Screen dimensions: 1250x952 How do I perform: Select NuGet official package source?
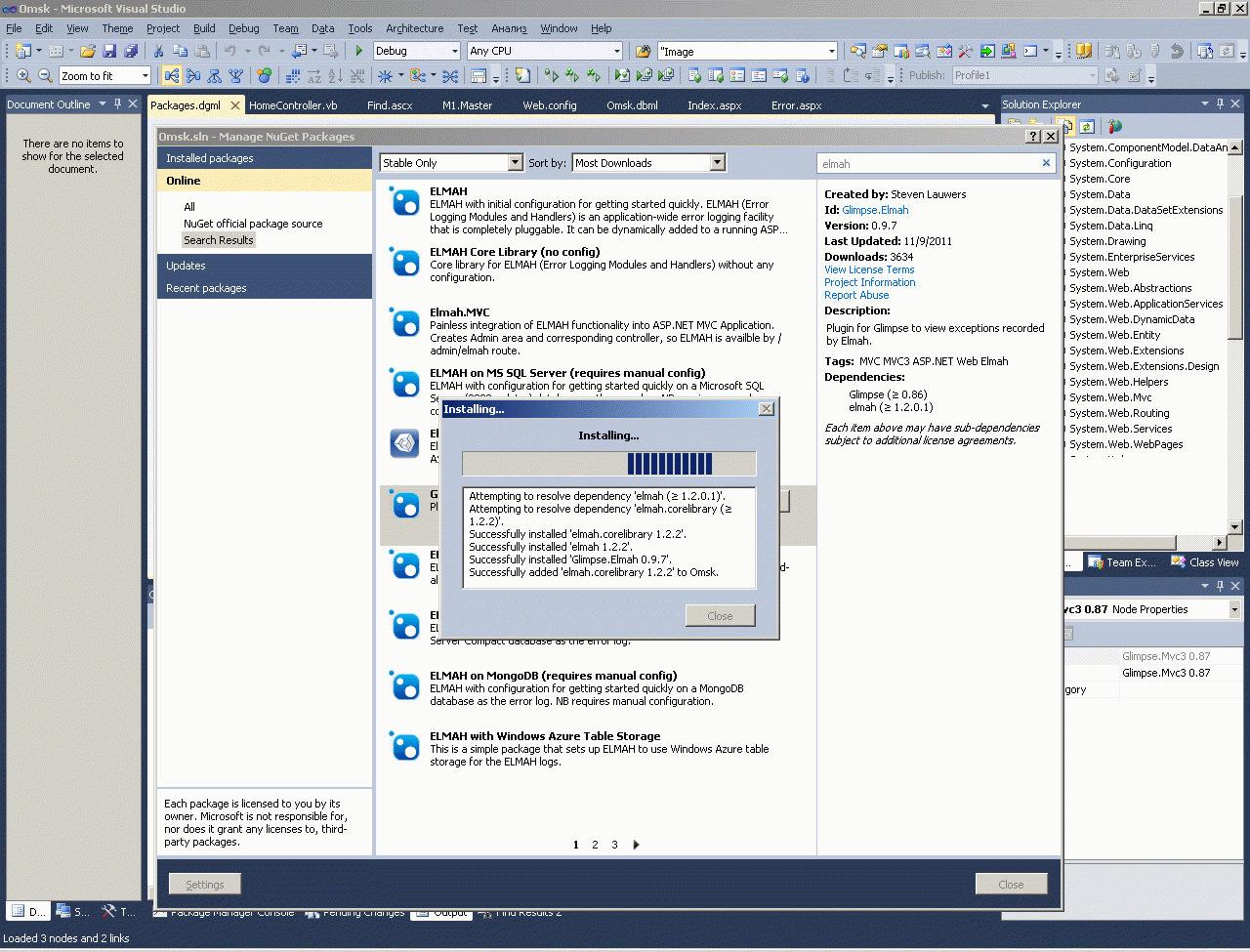coord(253,224)
